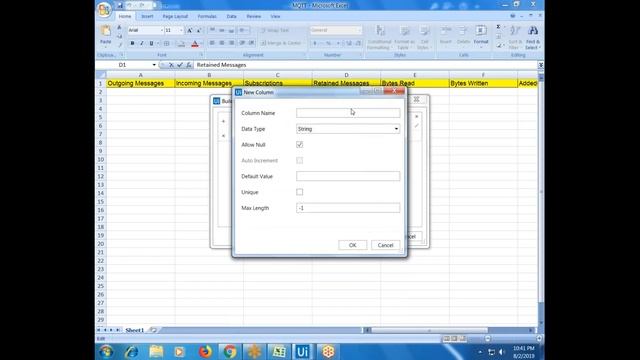Open File Explorer folder from taskbar

point(156,351)
